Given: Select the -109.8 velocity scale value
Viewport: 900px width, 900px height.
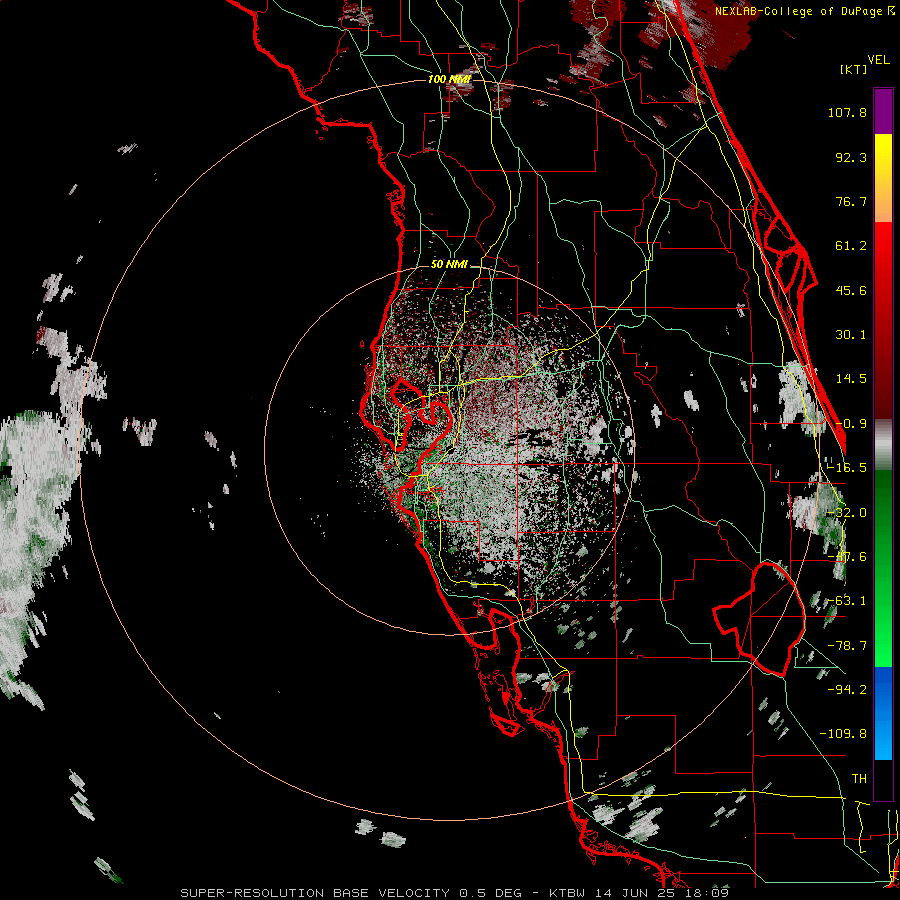Looking at the screenshot, I should click(x=843, y=734).
